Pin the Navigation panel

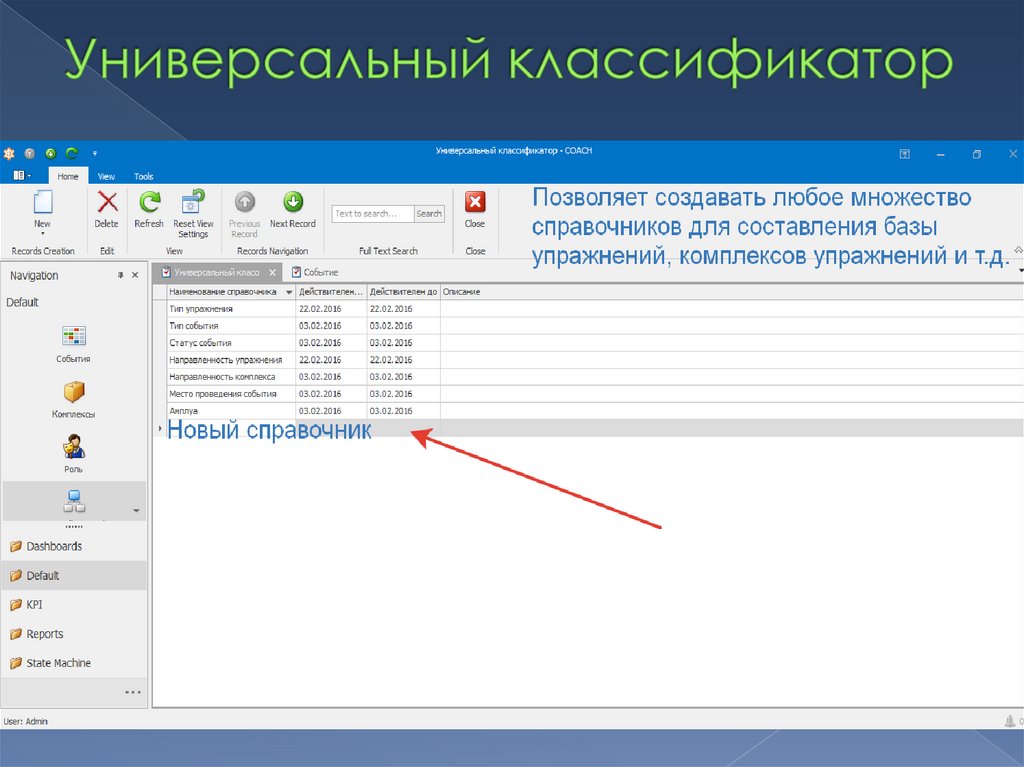coord(120,276)
